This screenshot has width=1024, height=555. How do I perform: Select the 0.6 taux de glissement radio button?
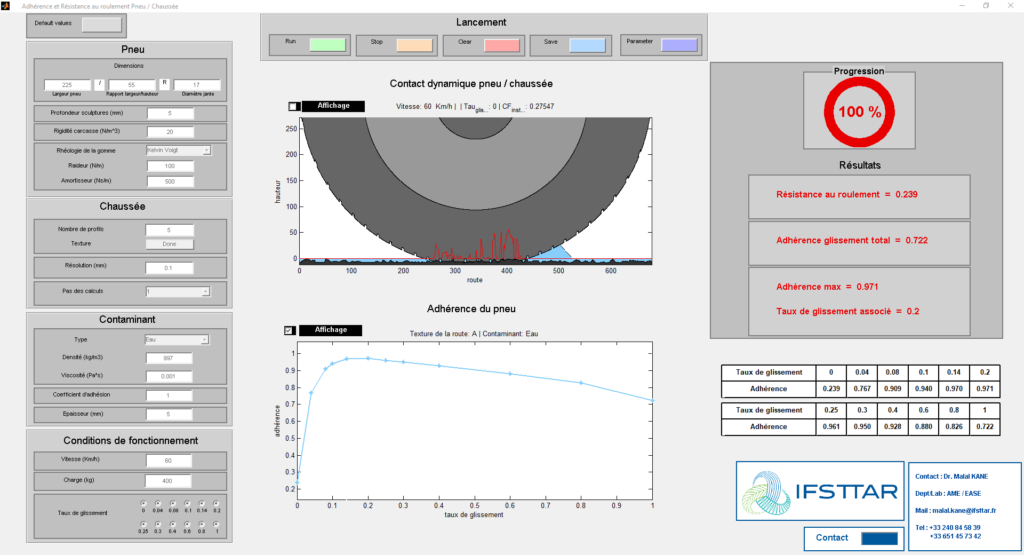pos(188,523)
